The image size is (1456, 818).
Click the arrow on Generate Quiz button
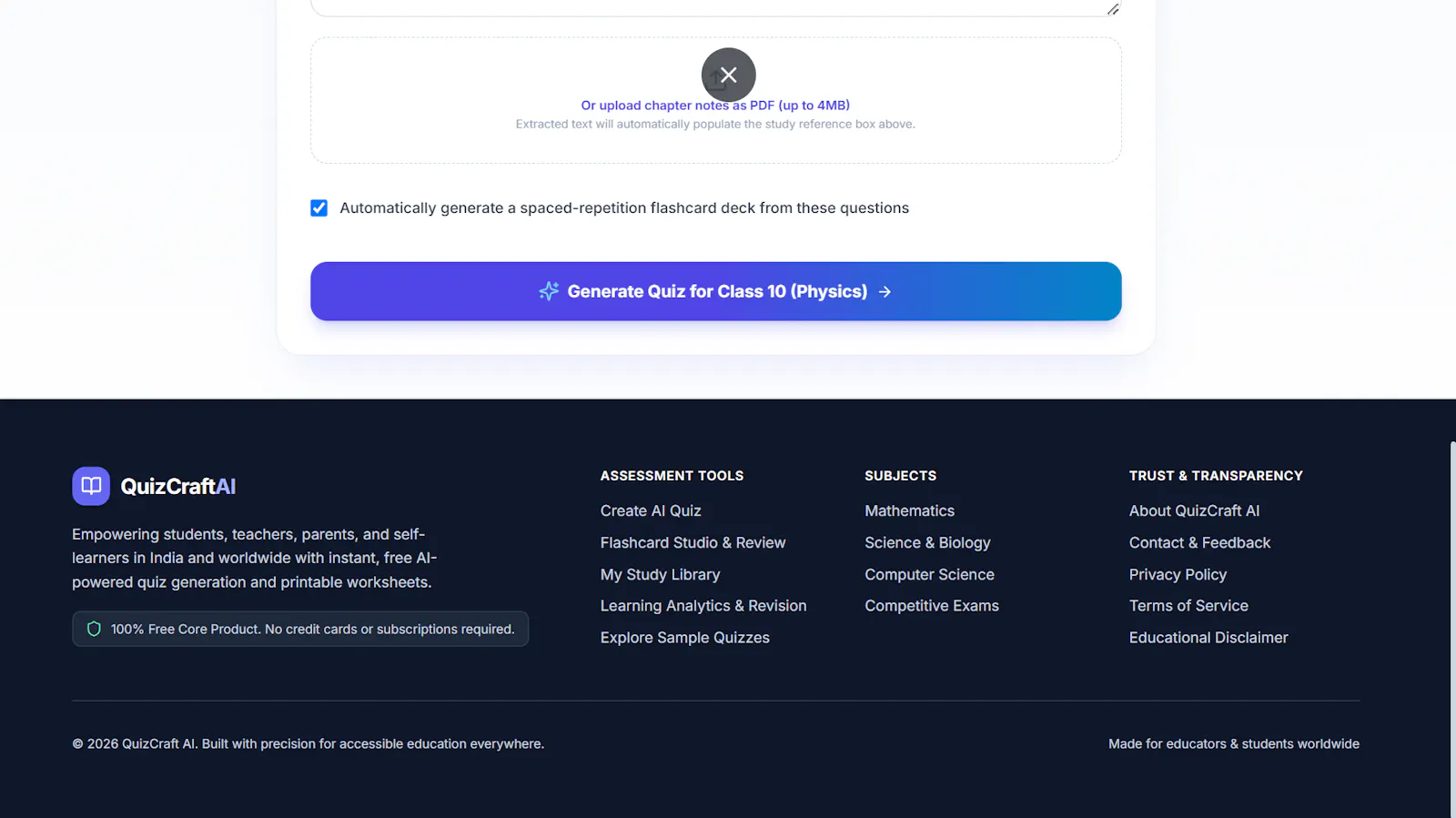885,291
